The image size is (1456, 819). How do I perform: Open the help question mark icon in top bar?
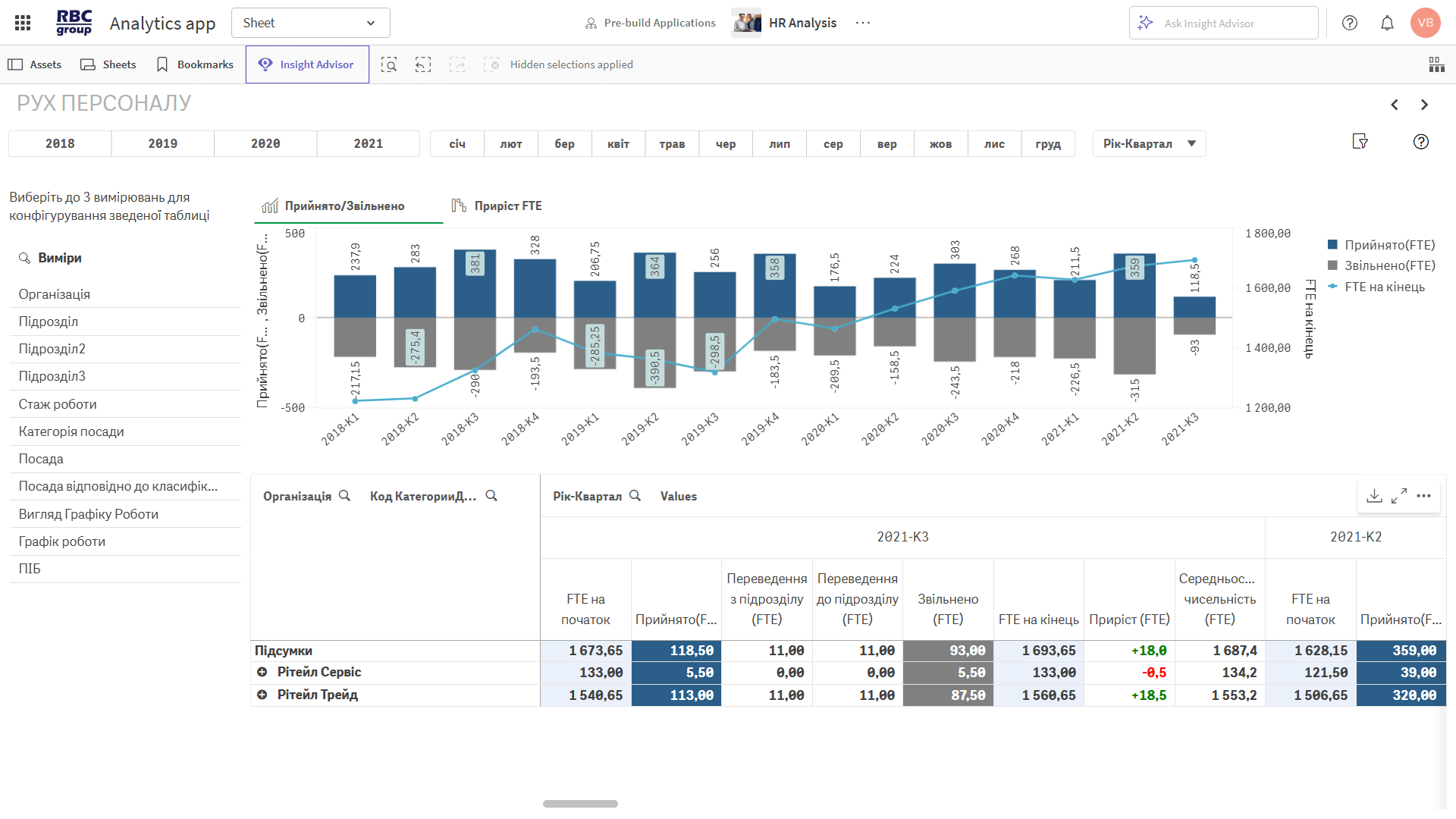pyautogui.click(x=1350, y=23)
